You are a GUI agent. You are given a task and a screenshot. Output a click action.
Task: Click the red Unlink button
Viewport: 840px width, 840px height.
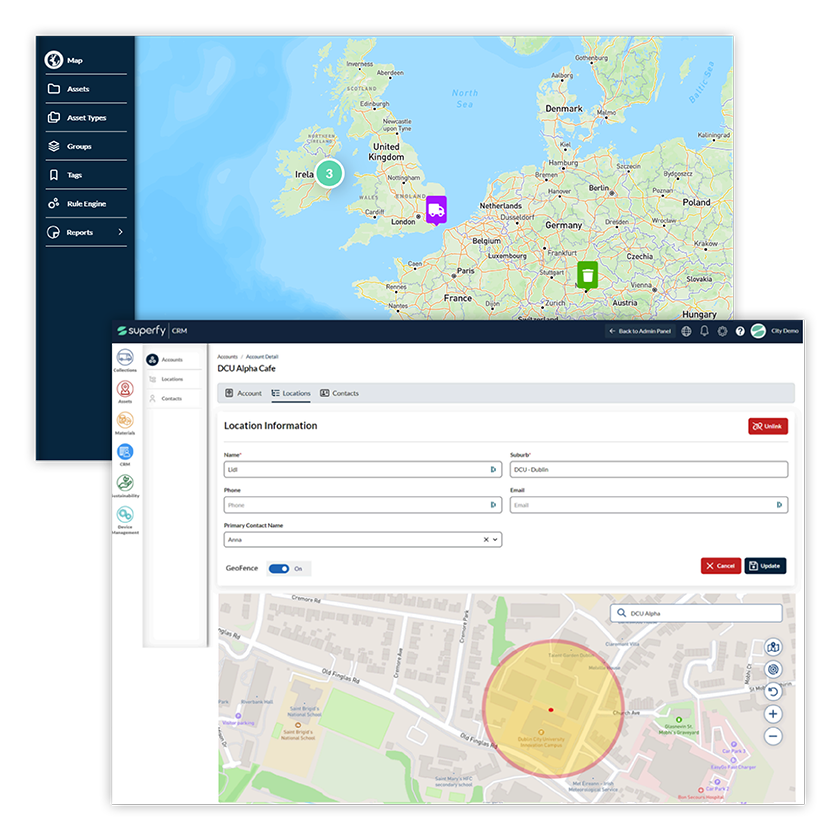coord(767,426)
